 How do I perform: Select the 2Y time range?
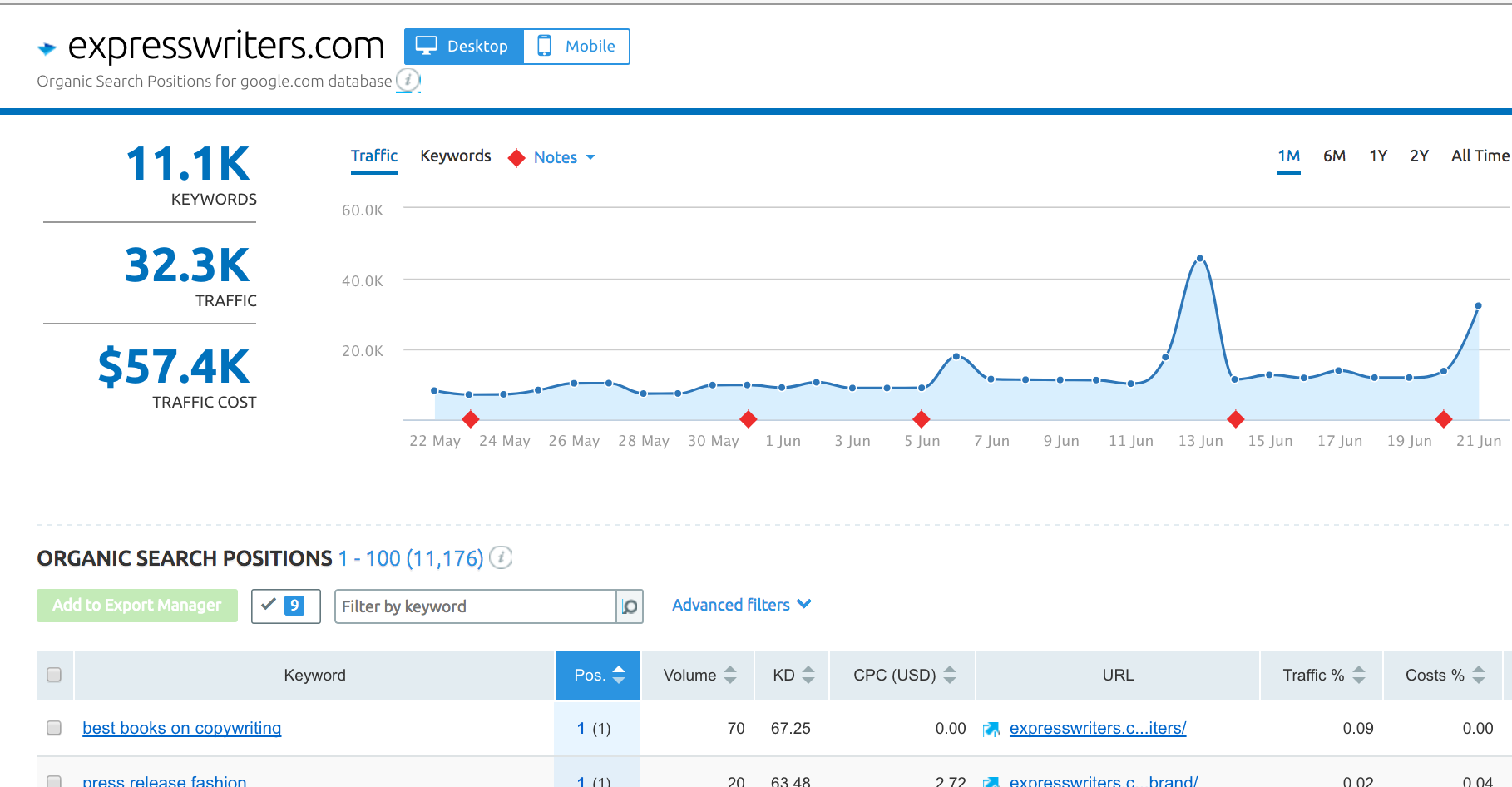click(1419, 156)
